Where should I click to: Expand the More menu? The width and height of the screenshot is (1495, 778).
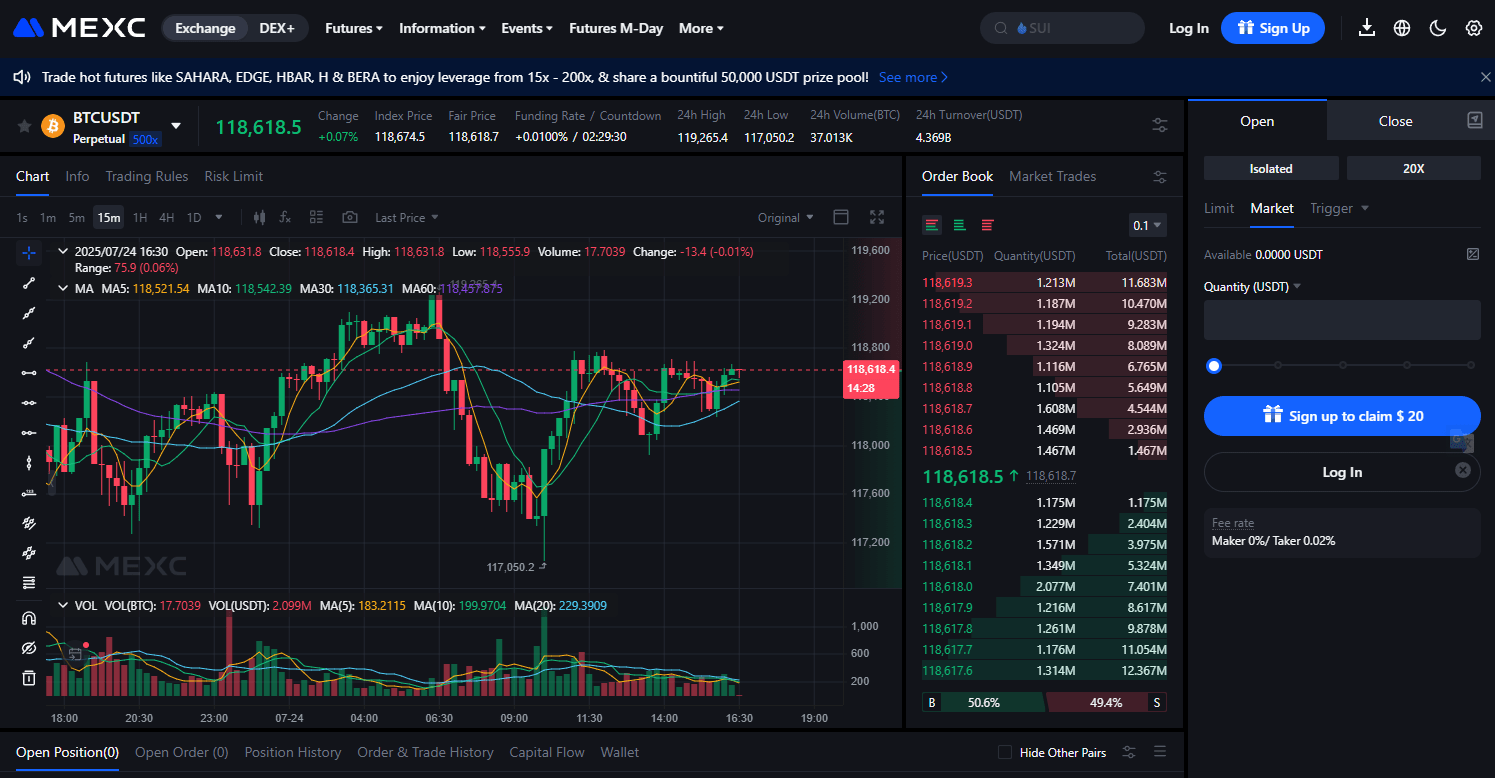coord(701,28)
